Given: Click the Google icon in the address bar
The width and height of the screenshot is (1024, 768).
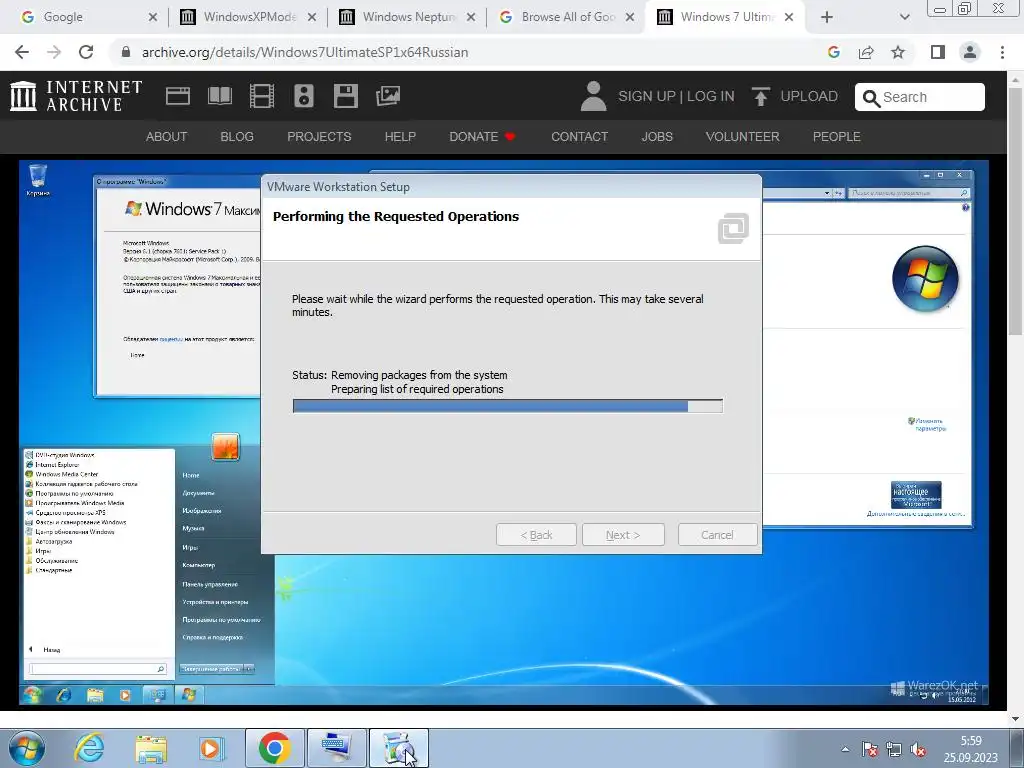Looking at the screenshot, I should [x=834, y=52].
